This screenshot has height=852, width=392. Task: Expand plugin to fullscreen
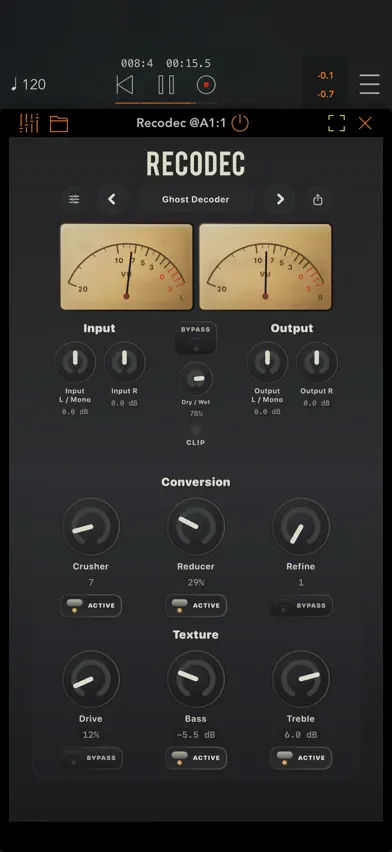(337, 123)
